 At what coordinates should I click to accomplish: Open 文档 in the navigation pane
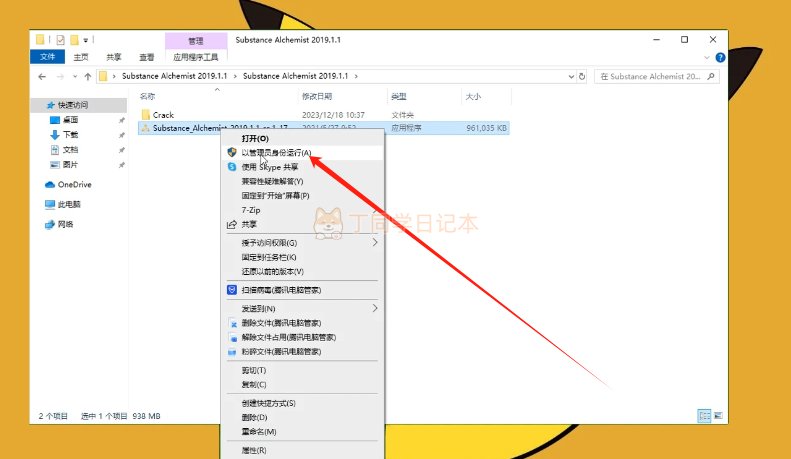pos(70,150)
